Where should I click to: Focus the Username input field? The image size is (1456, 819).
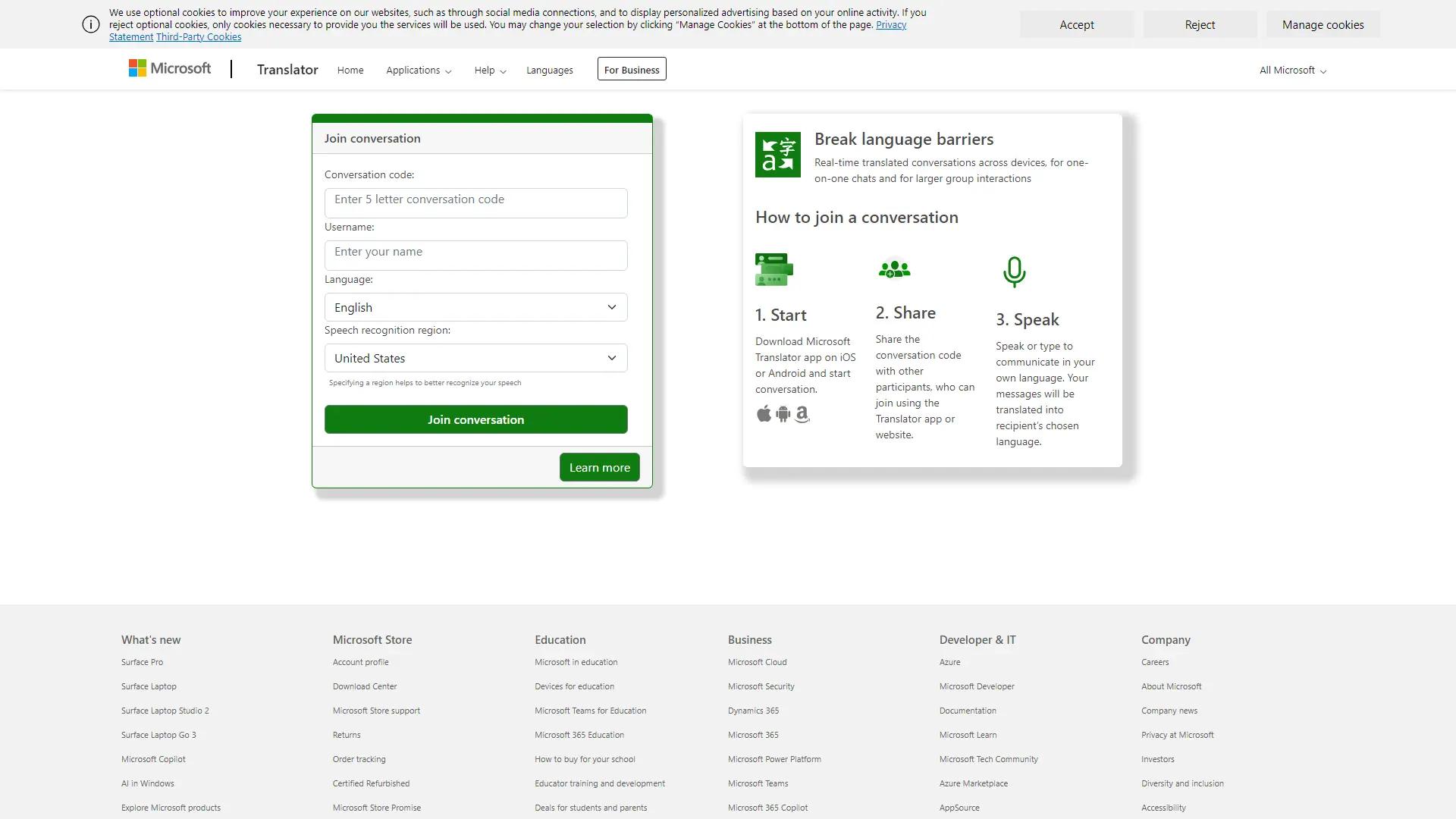[476, 255]
